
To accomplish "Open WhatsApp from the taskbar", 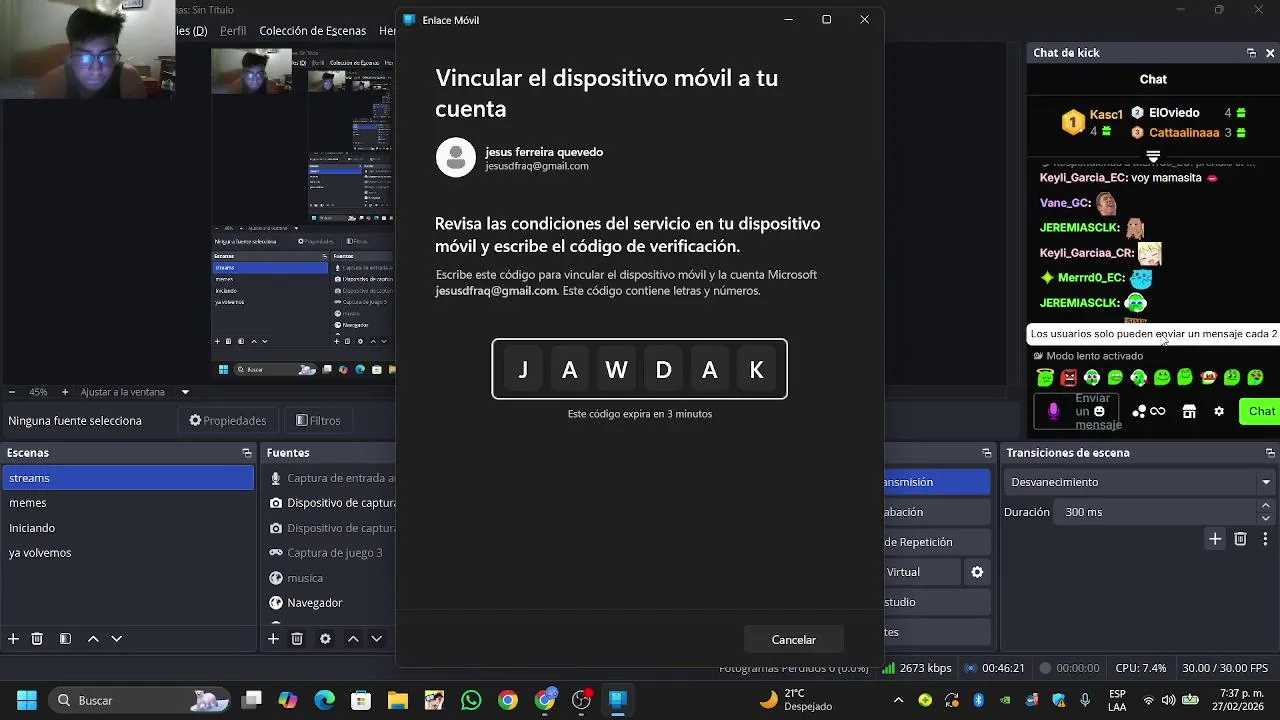I will tap(471, 700).
